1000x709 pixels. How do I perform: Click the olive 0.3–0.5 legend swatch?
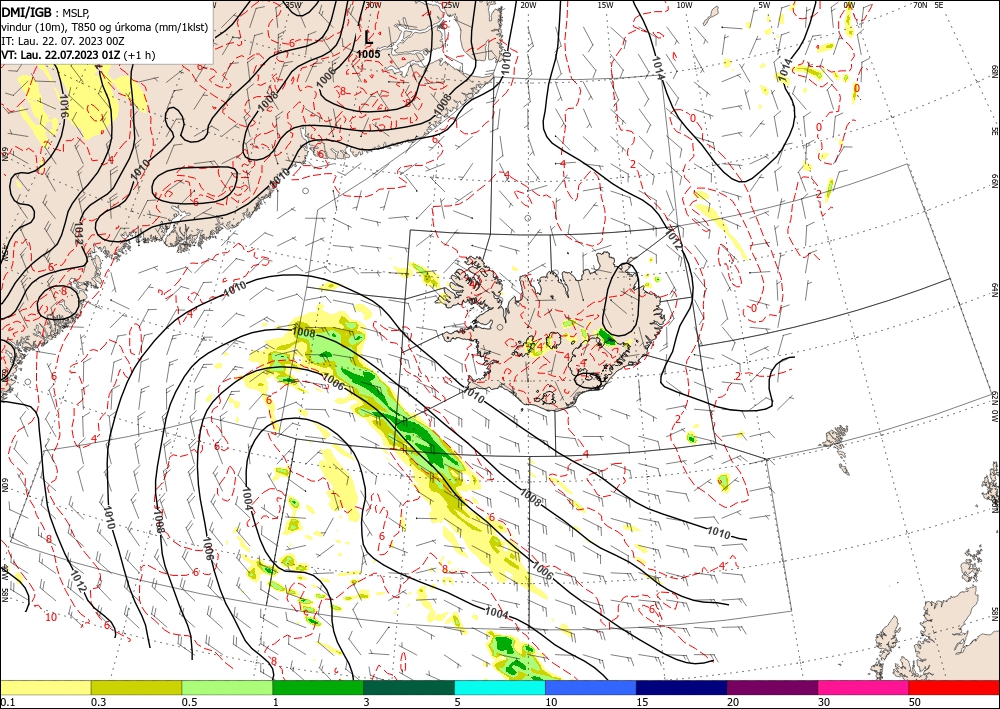tap(136, 687)
